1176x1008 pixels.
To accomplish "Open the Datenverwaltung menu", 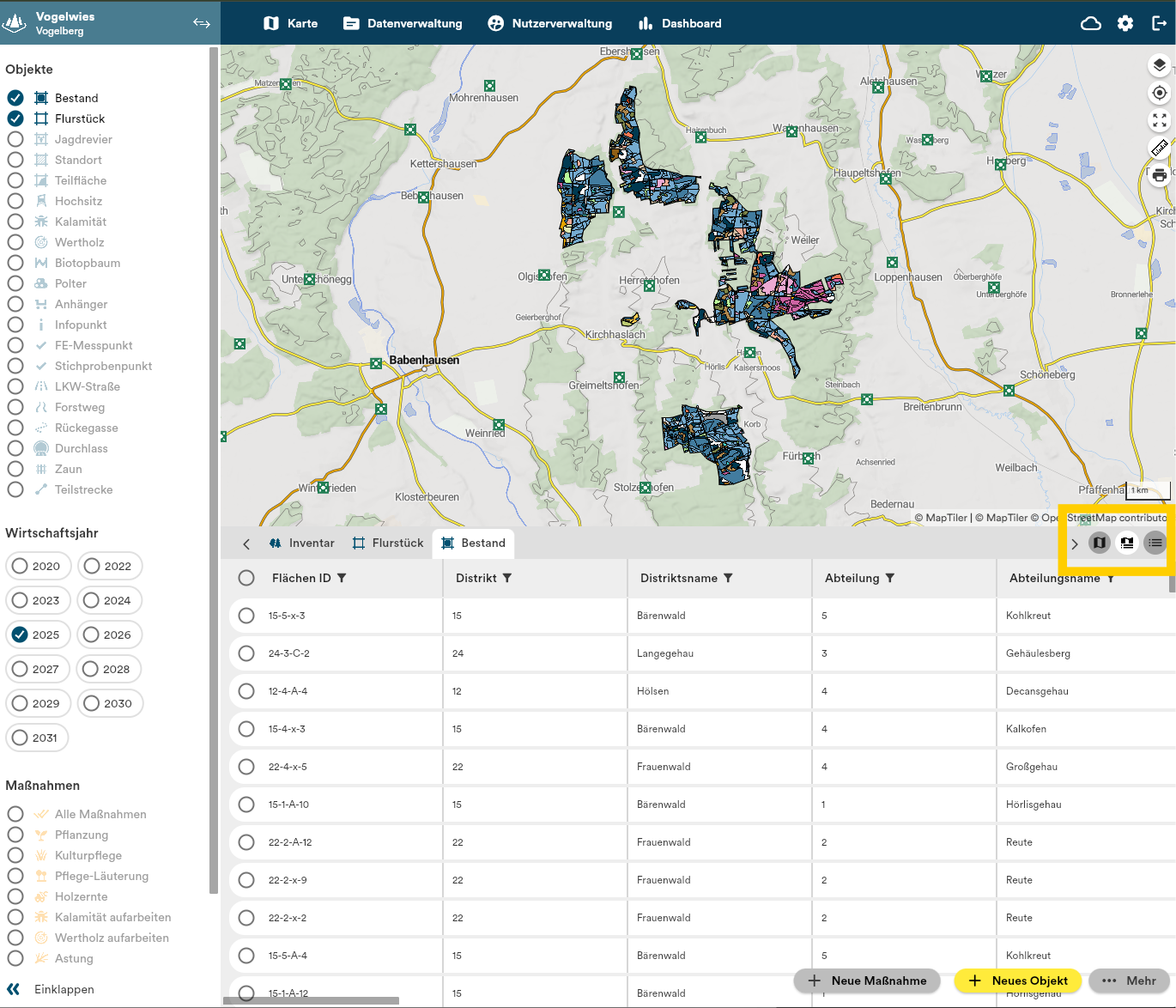I will click(x=403, y=23).
